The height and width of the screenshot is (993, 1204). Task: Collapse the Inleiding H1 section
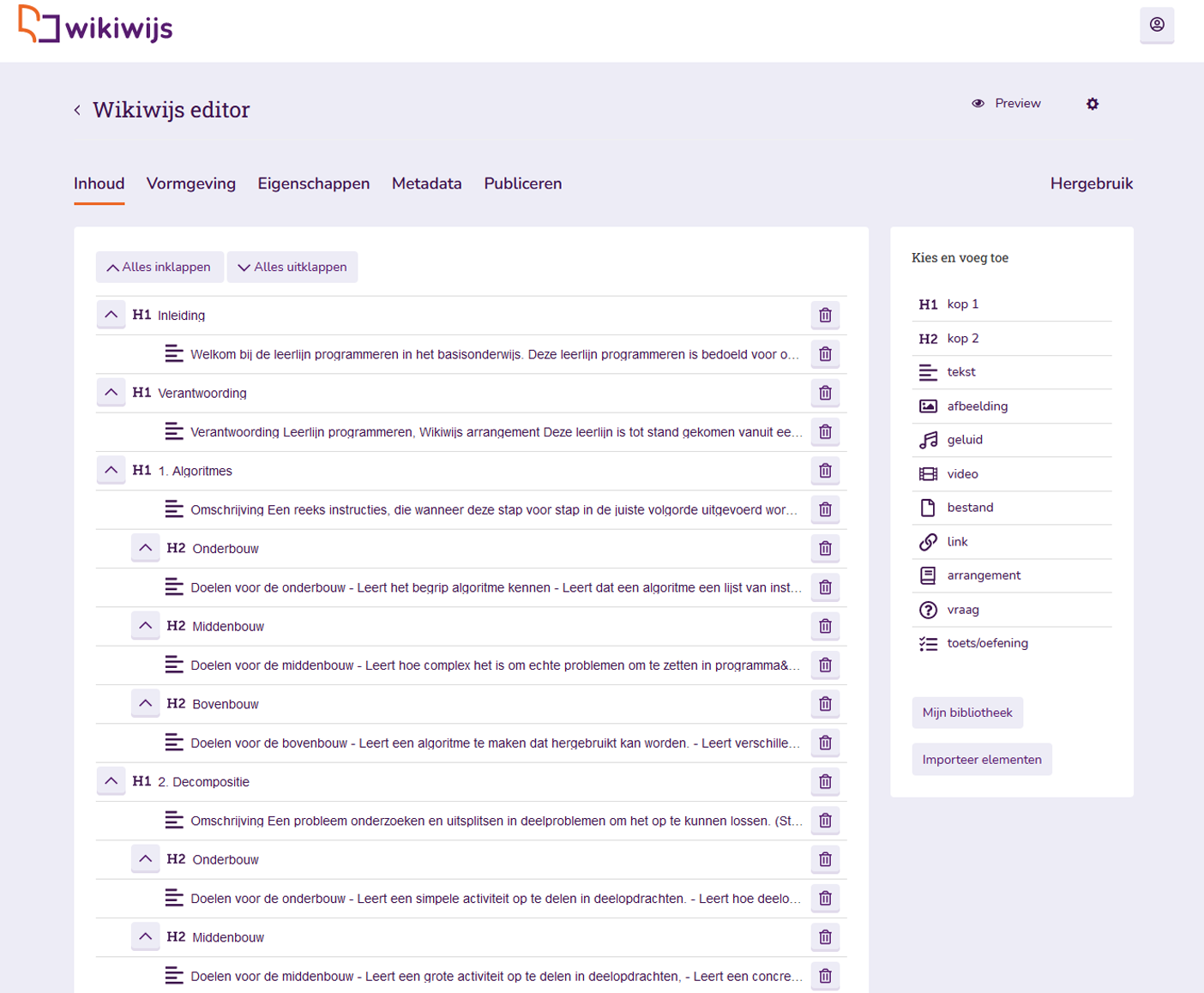[x=111, y=315]
